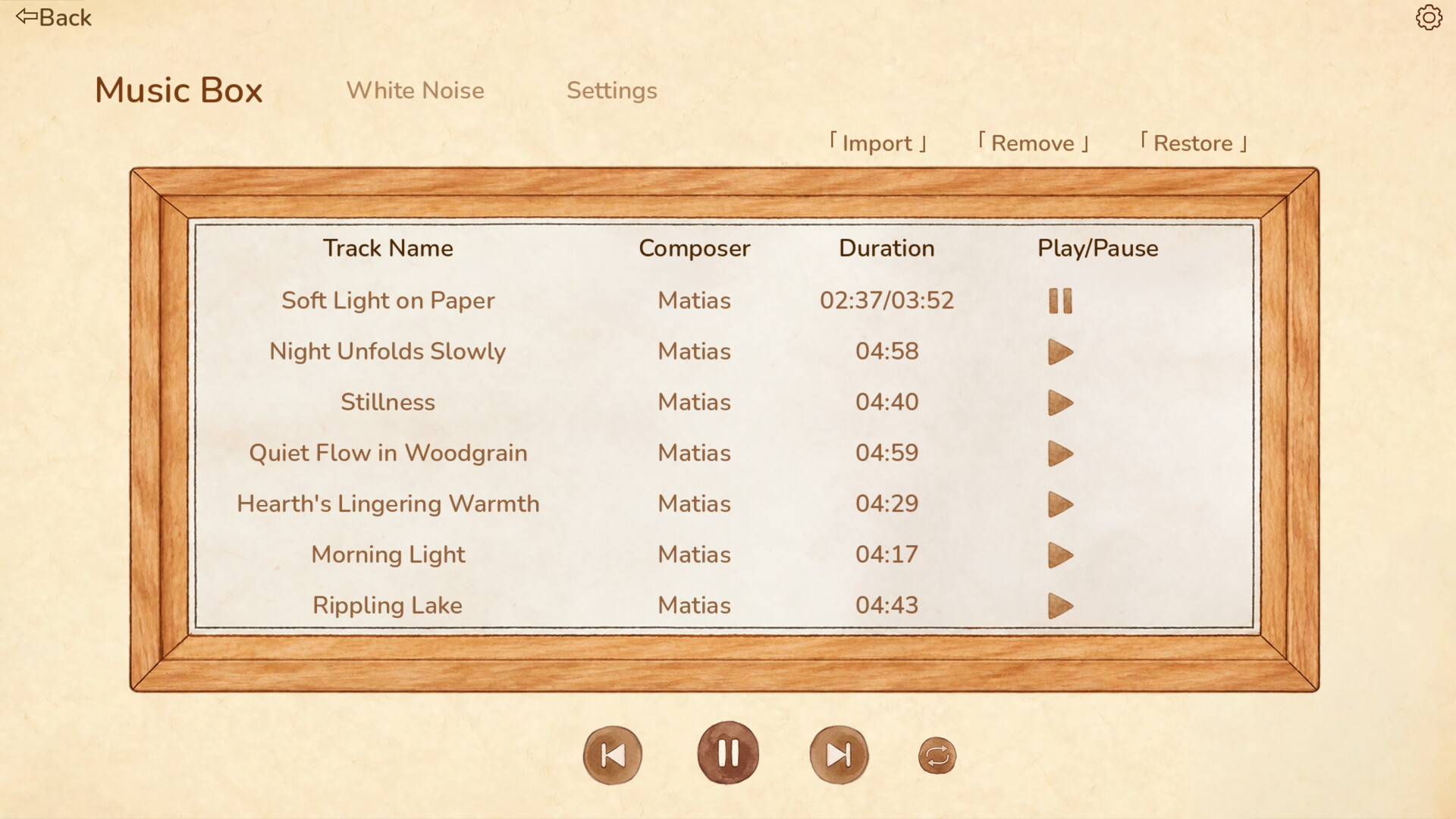Click the Import button
1456x819 pixels.
point(878,143)
